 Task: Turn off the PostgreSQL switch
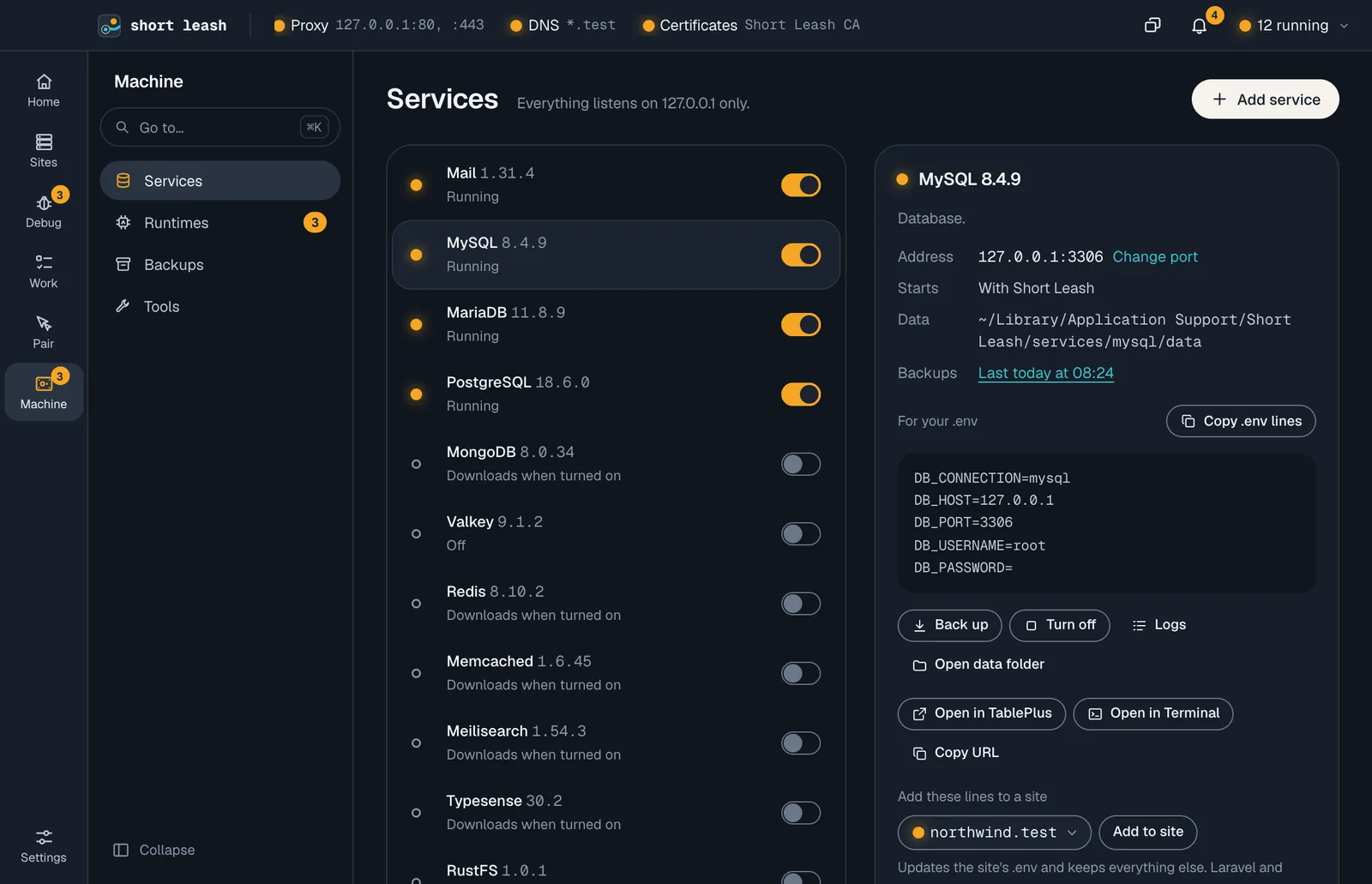click(801, 394)
